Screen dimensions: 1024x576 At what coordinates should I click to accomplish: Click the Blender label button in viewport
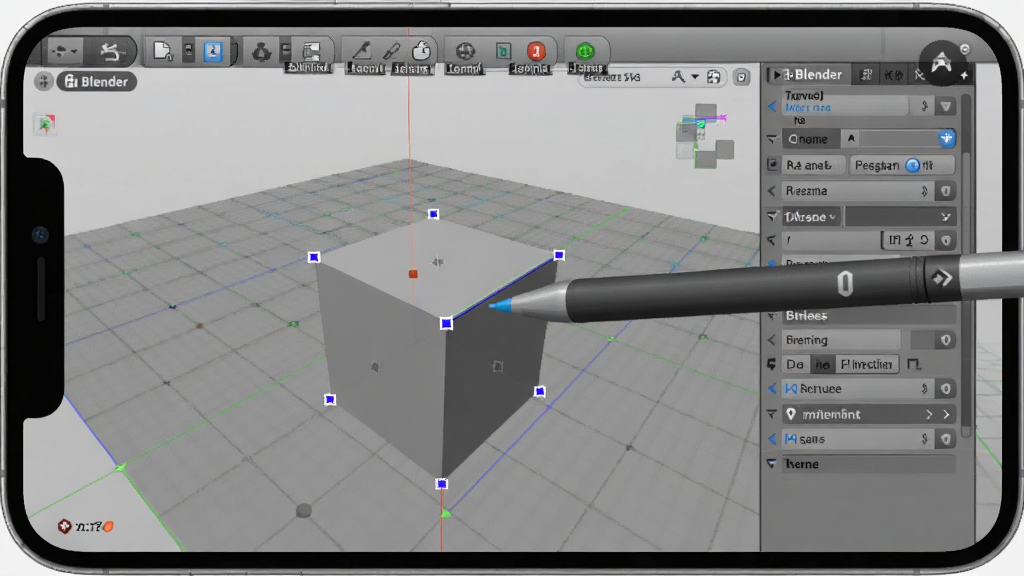click(97, 82)
